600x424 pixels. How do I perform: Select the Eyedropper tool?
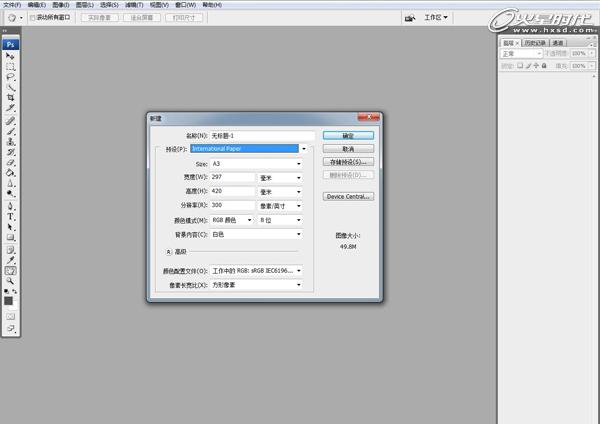pos(10,261)
